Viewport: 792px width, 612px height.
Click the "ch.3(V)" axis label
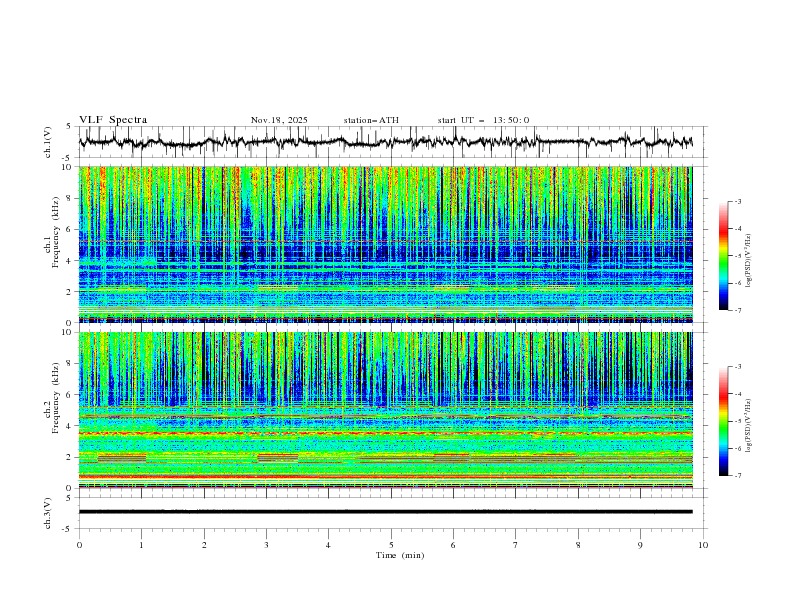tap(48, 514)
